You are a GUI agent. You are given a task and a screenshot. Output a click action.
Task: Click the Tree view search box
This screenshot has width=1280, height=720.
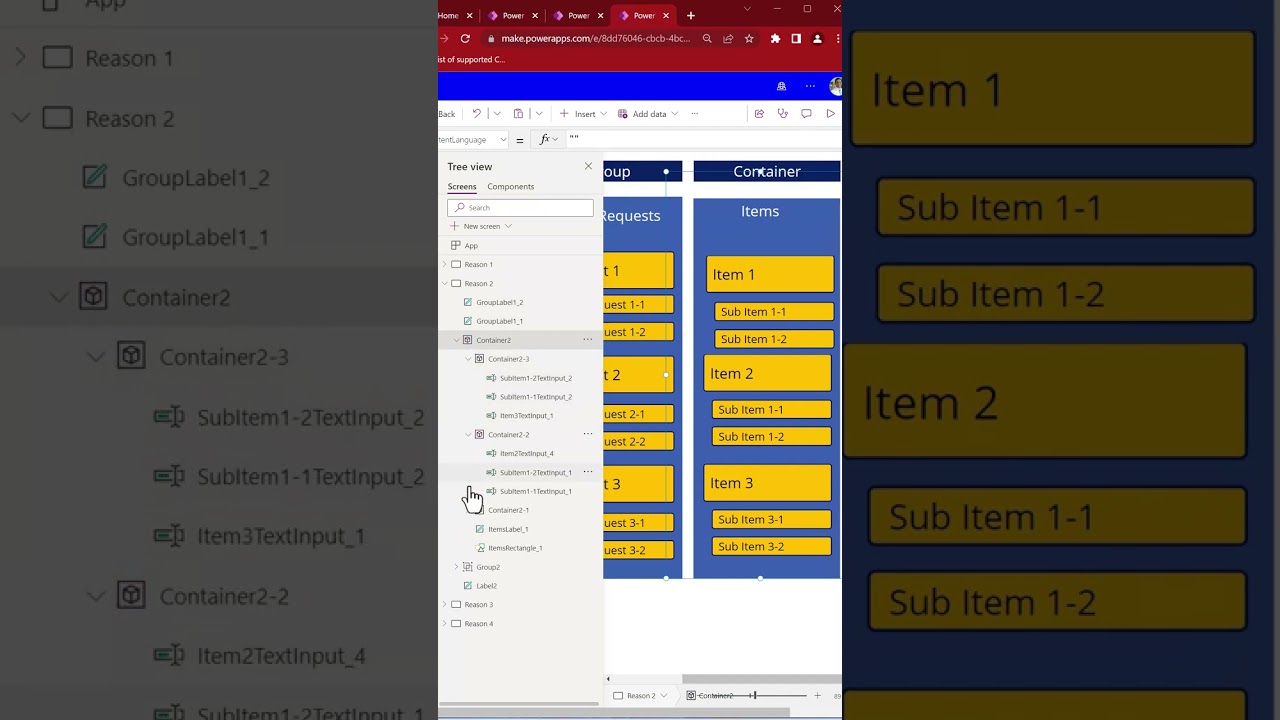(x=520, y=207)
